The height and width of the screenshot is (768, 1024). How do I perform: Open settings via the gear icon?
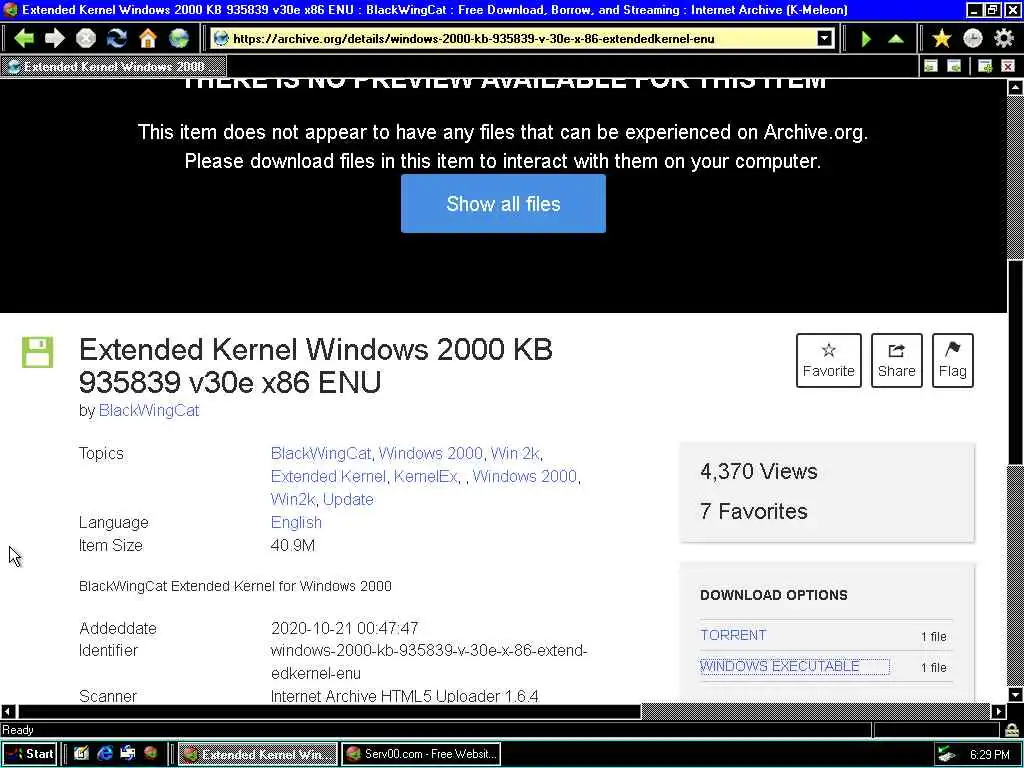coord(1004,39)
